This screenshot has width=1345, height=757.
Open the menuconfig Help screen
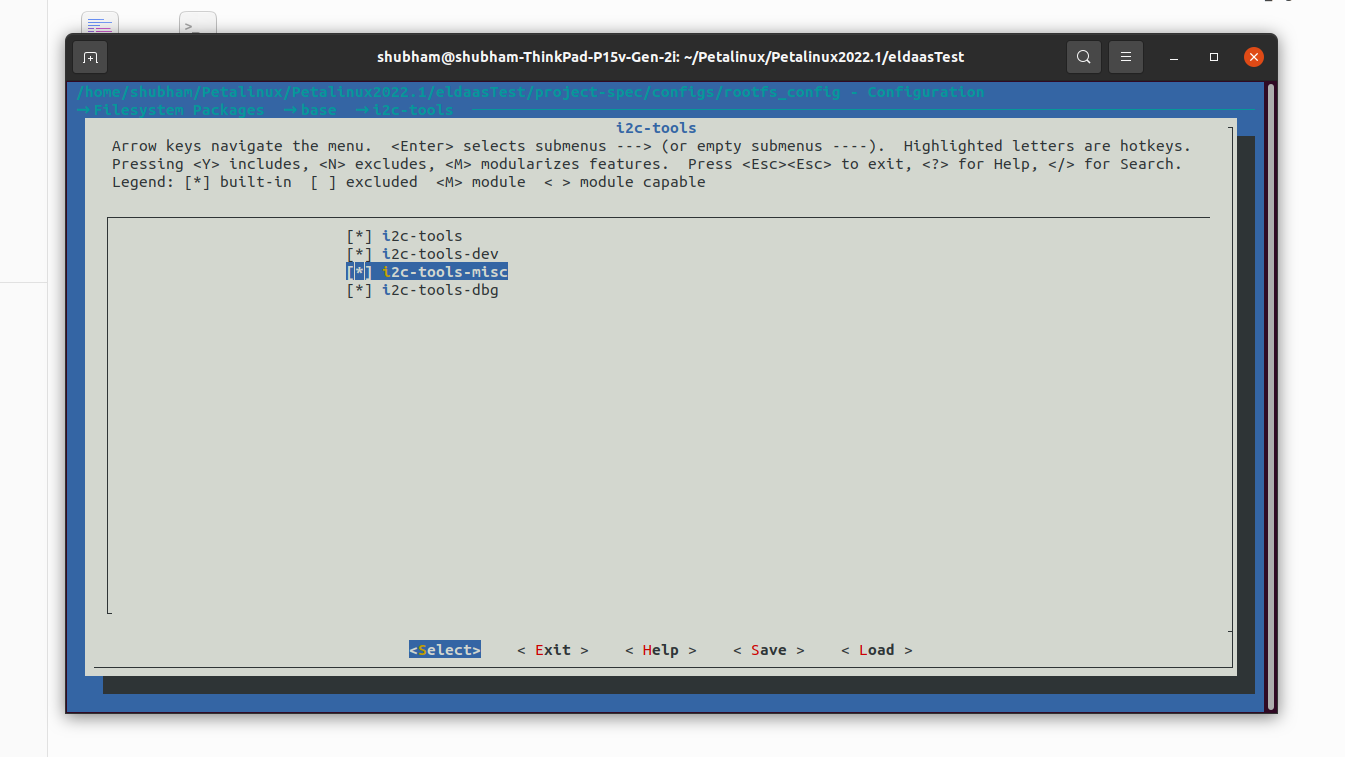click(660, 649)
